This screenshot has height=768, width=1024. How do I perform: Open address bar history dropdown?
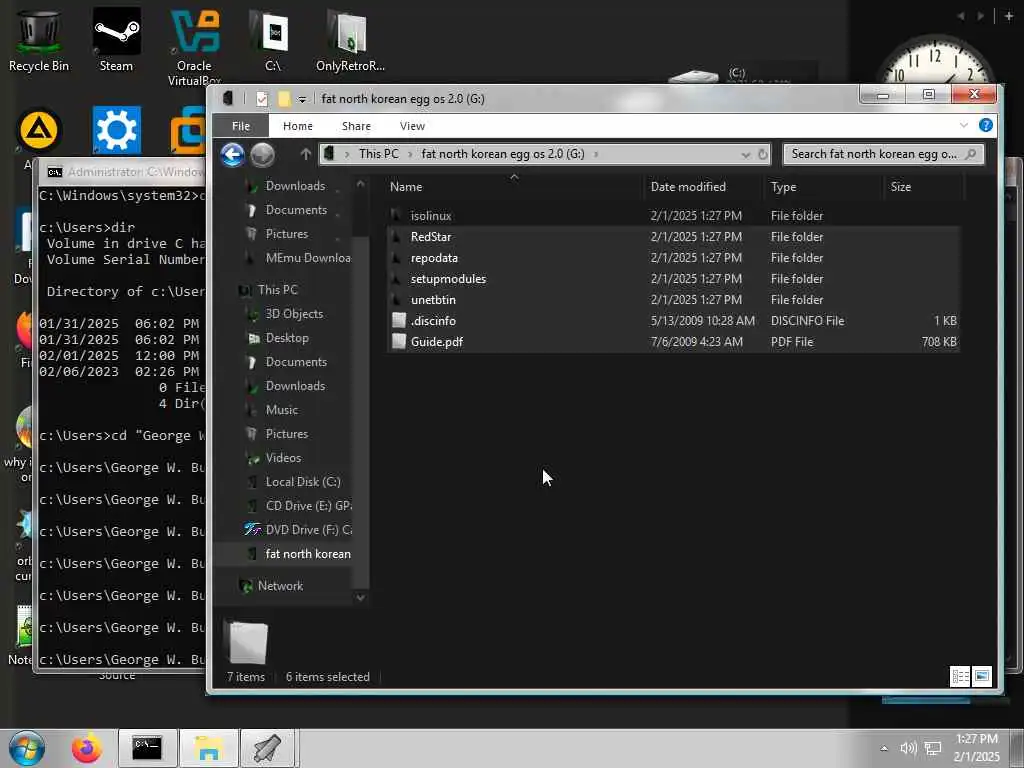745,155
